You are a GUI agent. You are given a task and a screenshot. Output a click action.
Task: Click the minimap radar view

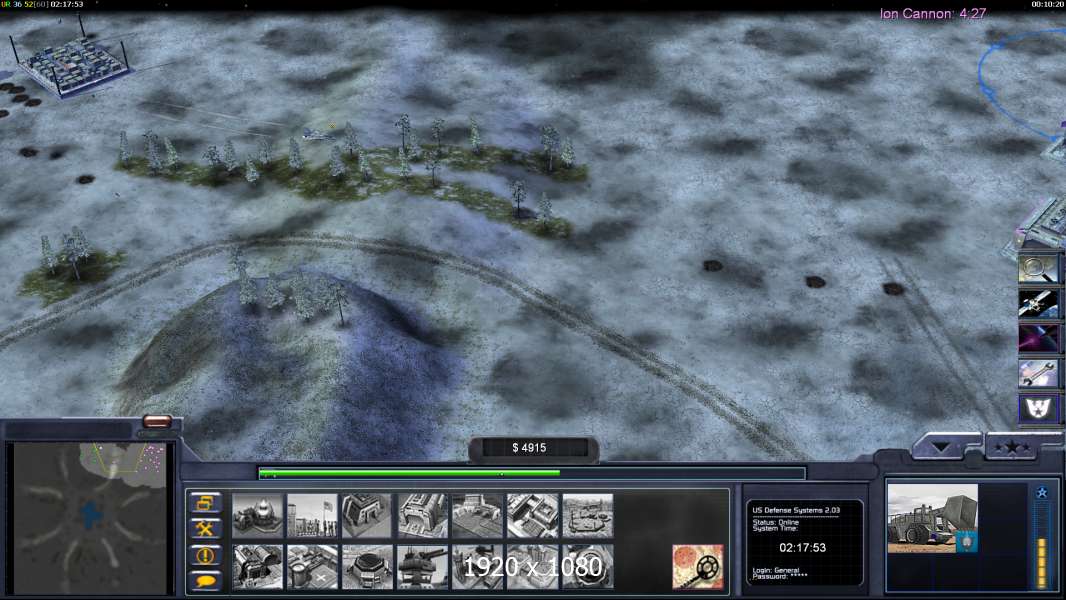[x=90, y=517]
